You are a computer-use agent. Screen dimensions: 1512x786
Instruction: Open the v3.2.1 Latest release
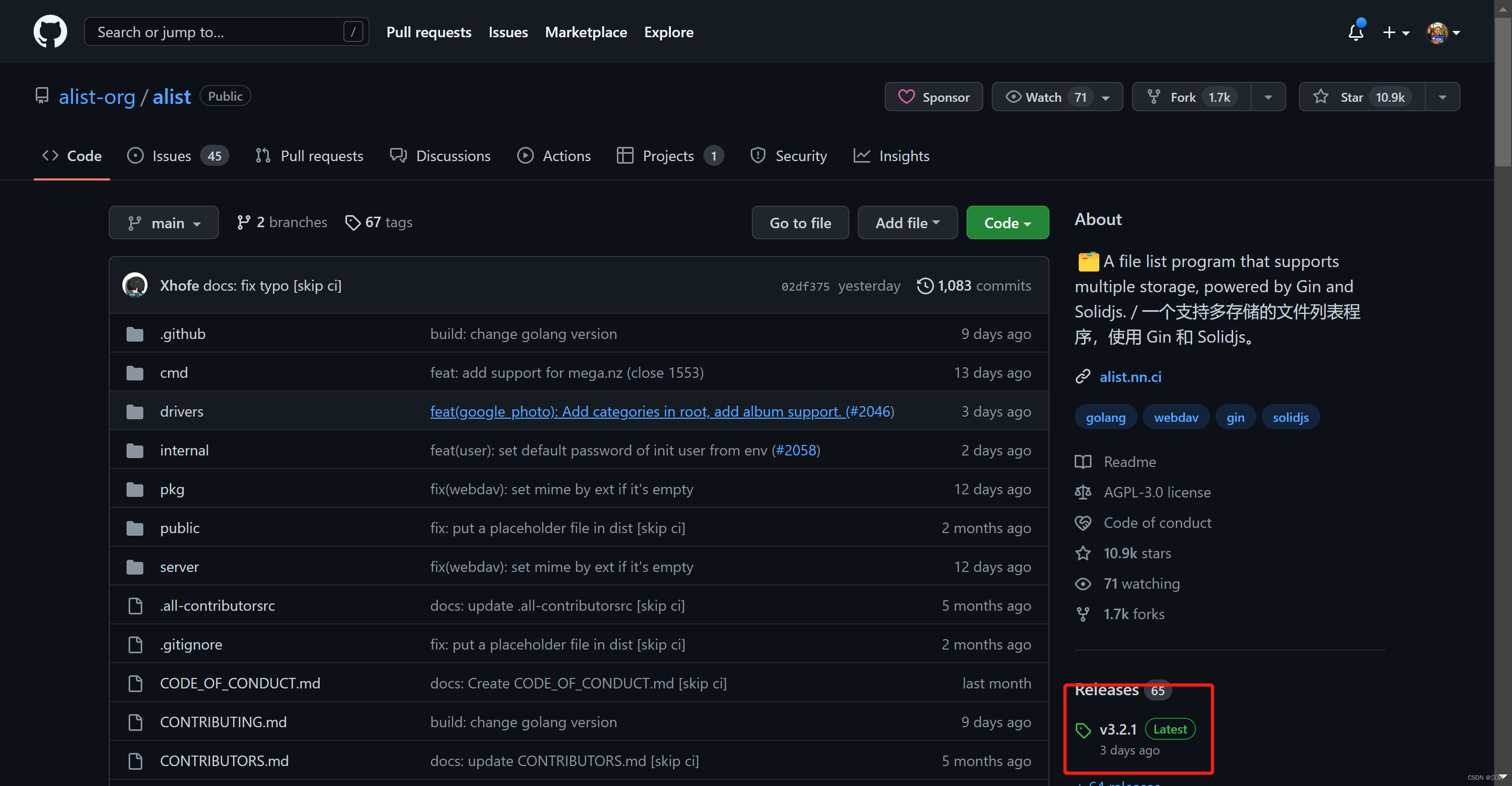[1135, 729]
